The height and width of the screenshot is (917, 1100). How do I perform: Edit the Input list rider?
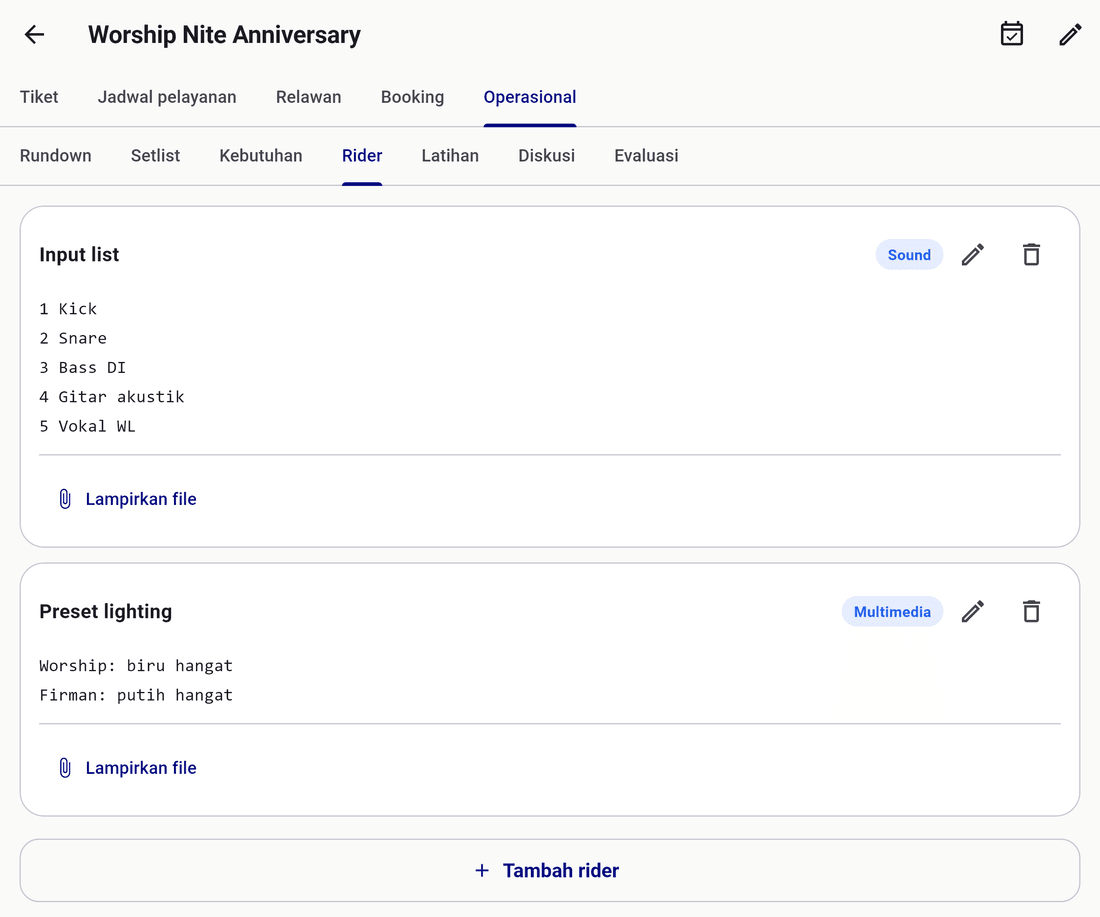pos(973,255)
